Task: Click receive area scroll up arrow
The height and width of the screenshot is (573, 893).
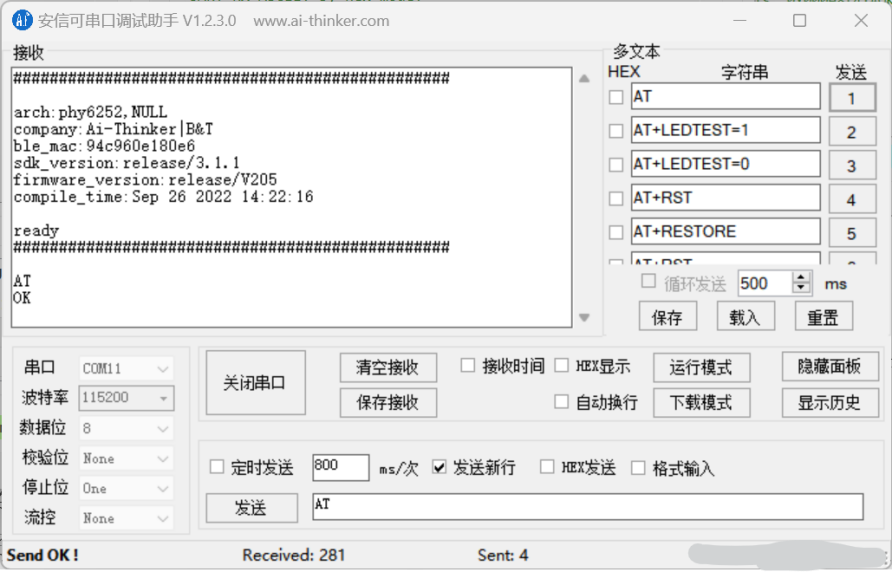Action: click(x=584, y=79)
